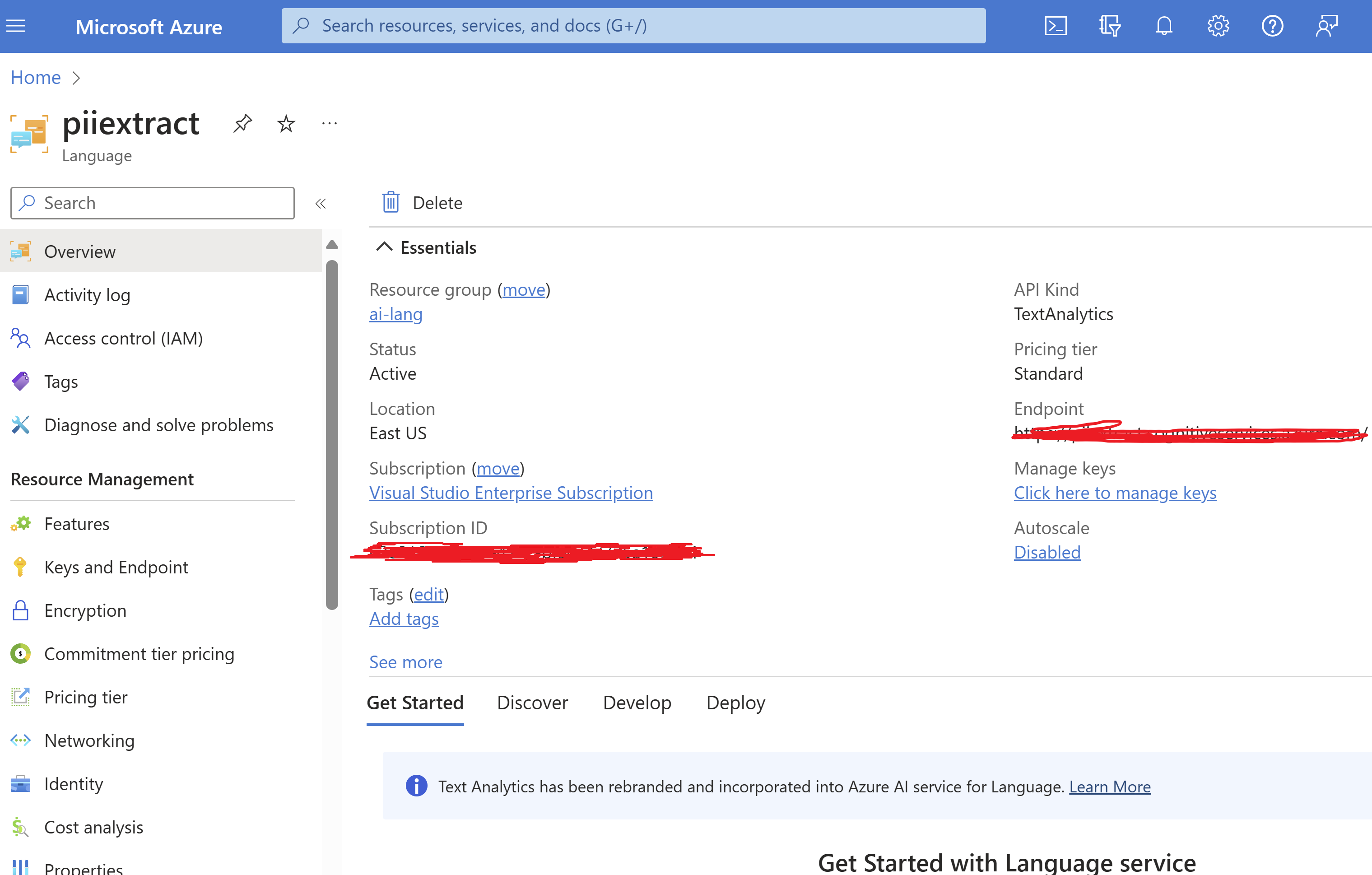Focus the sidebar Search field
Viewport: 1372px width, 875px height.
pos(152,203)
